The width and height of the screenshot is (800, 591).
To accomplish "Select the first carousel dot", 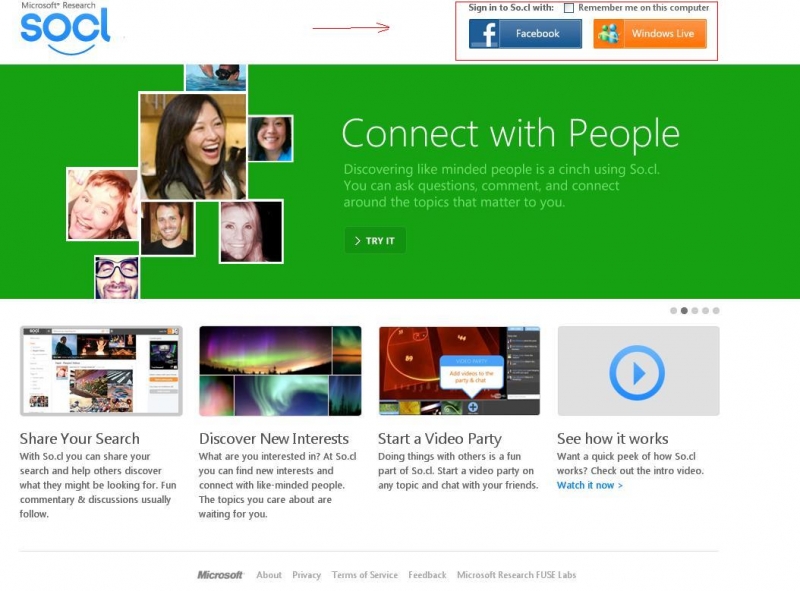I will coord(673,310).
